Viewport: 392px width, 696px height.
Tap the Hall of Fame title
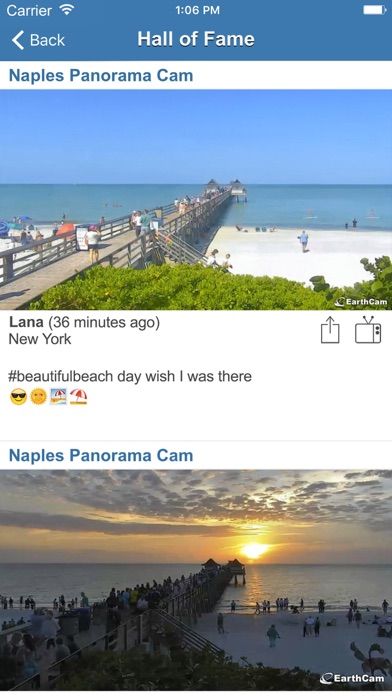coord(196,39)
